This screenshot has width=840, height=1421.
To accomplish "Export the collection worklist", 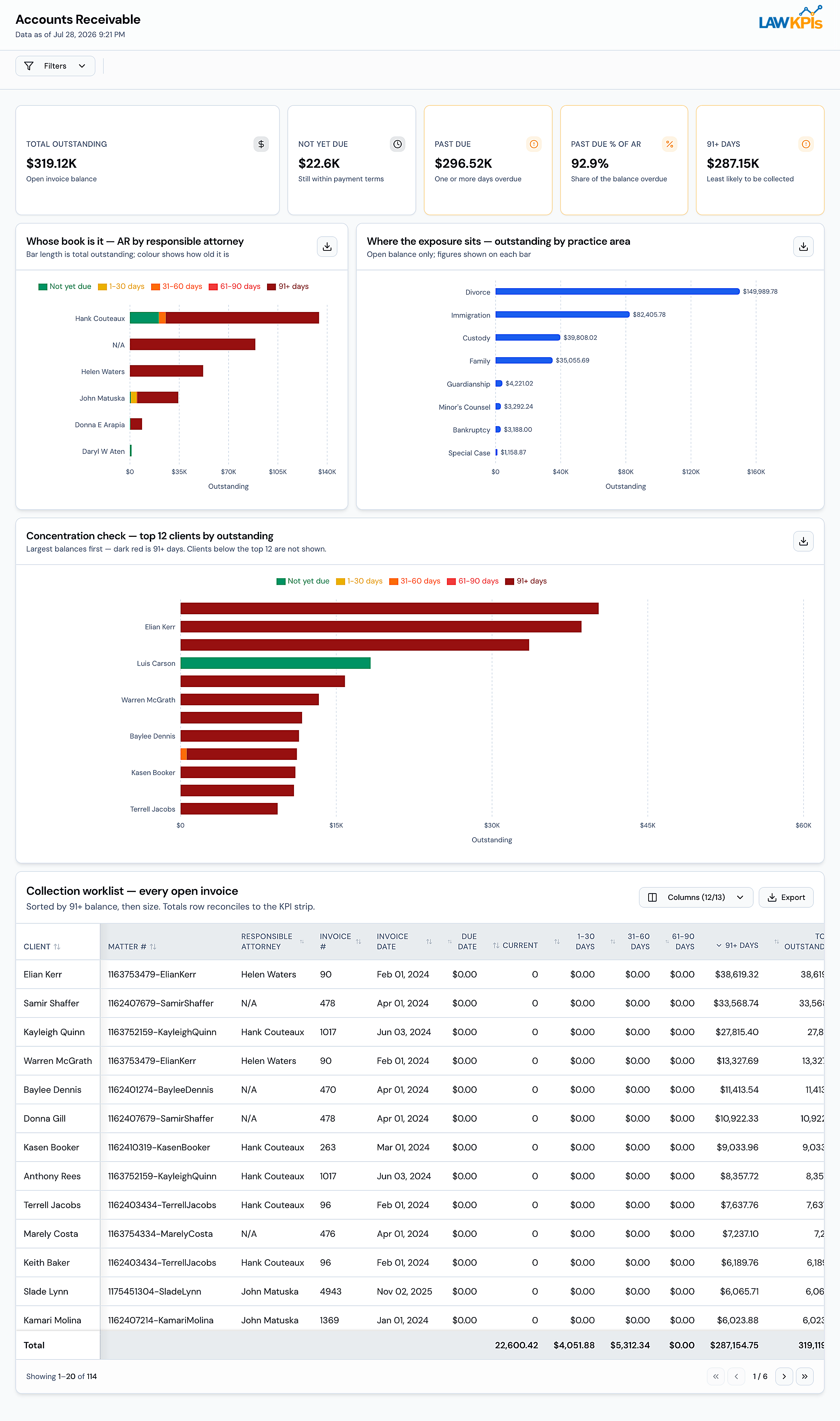I will 786,897.
